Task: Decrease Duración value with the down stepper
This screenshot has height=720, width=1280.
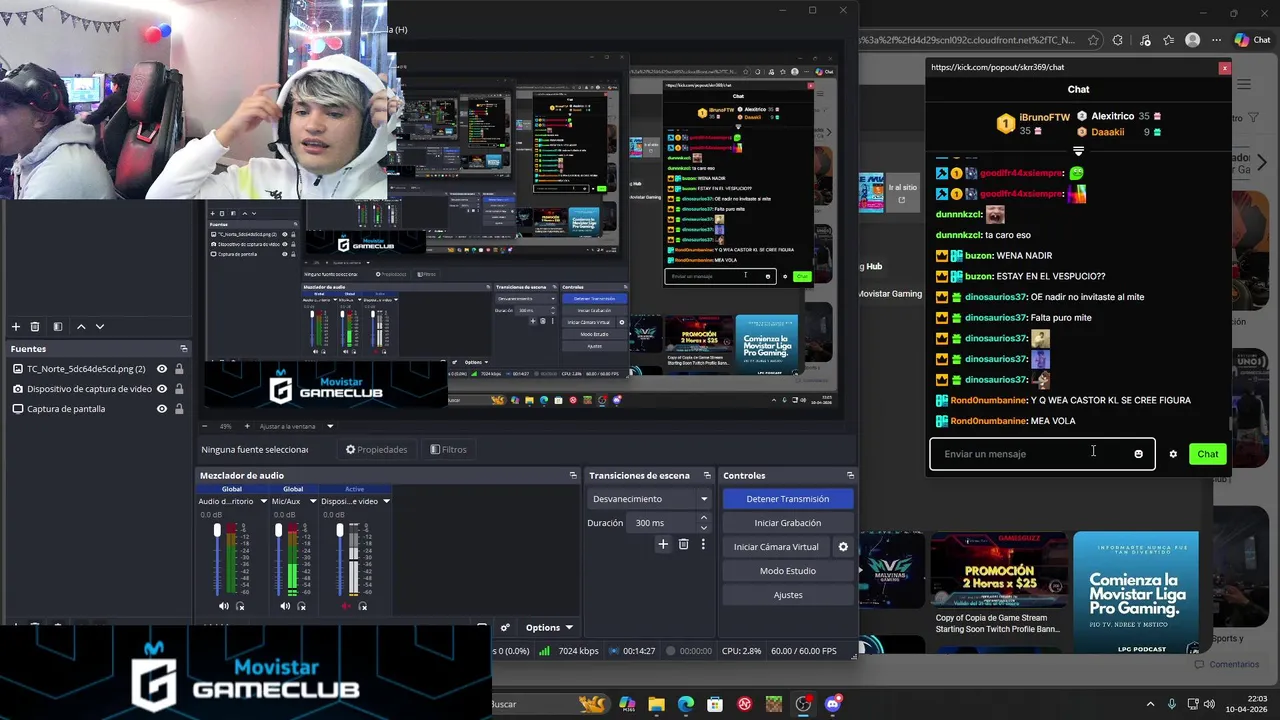Action: click(x=704, y=528)
